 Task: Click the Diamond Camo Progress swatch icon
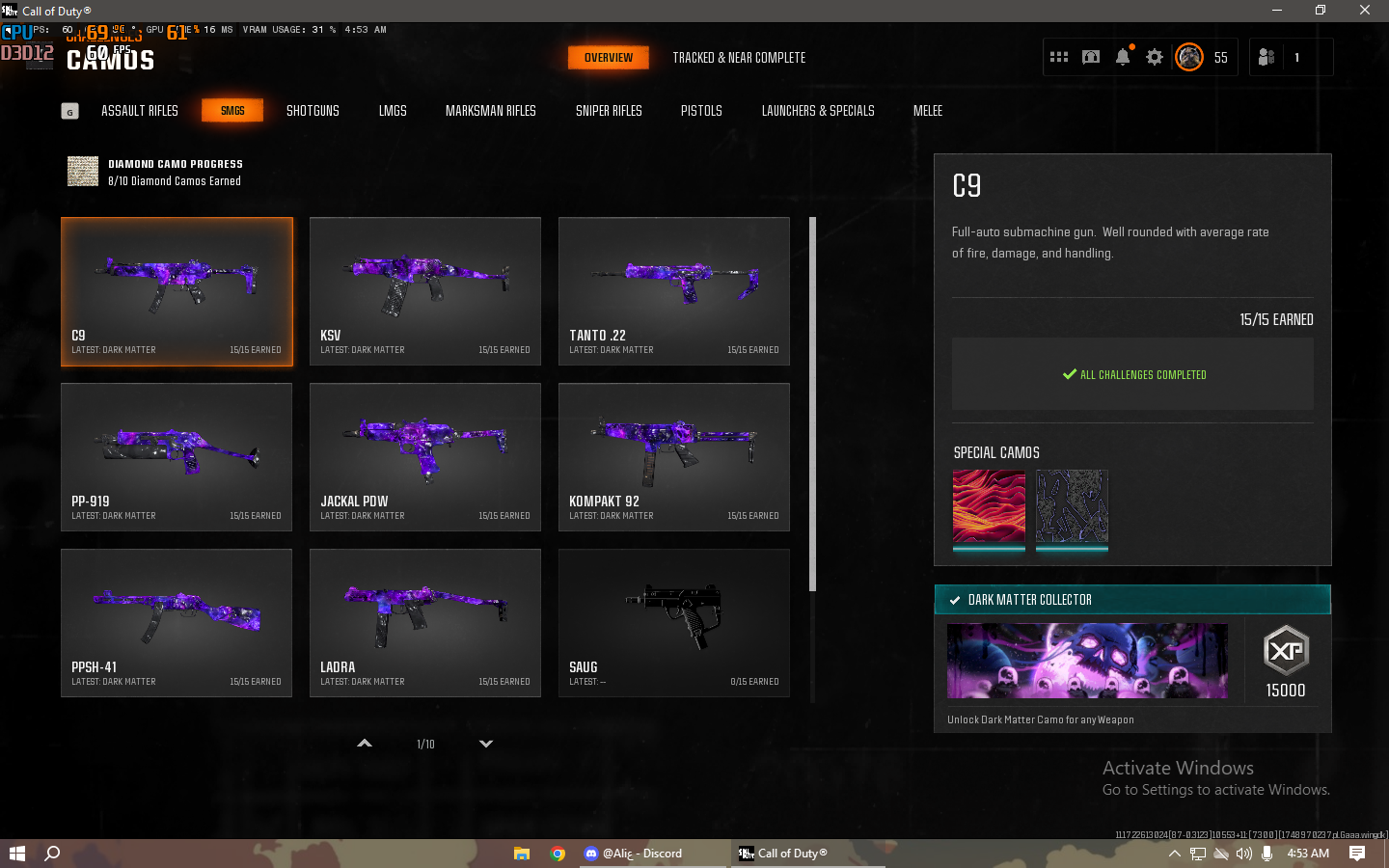click(x=83, y=172)
